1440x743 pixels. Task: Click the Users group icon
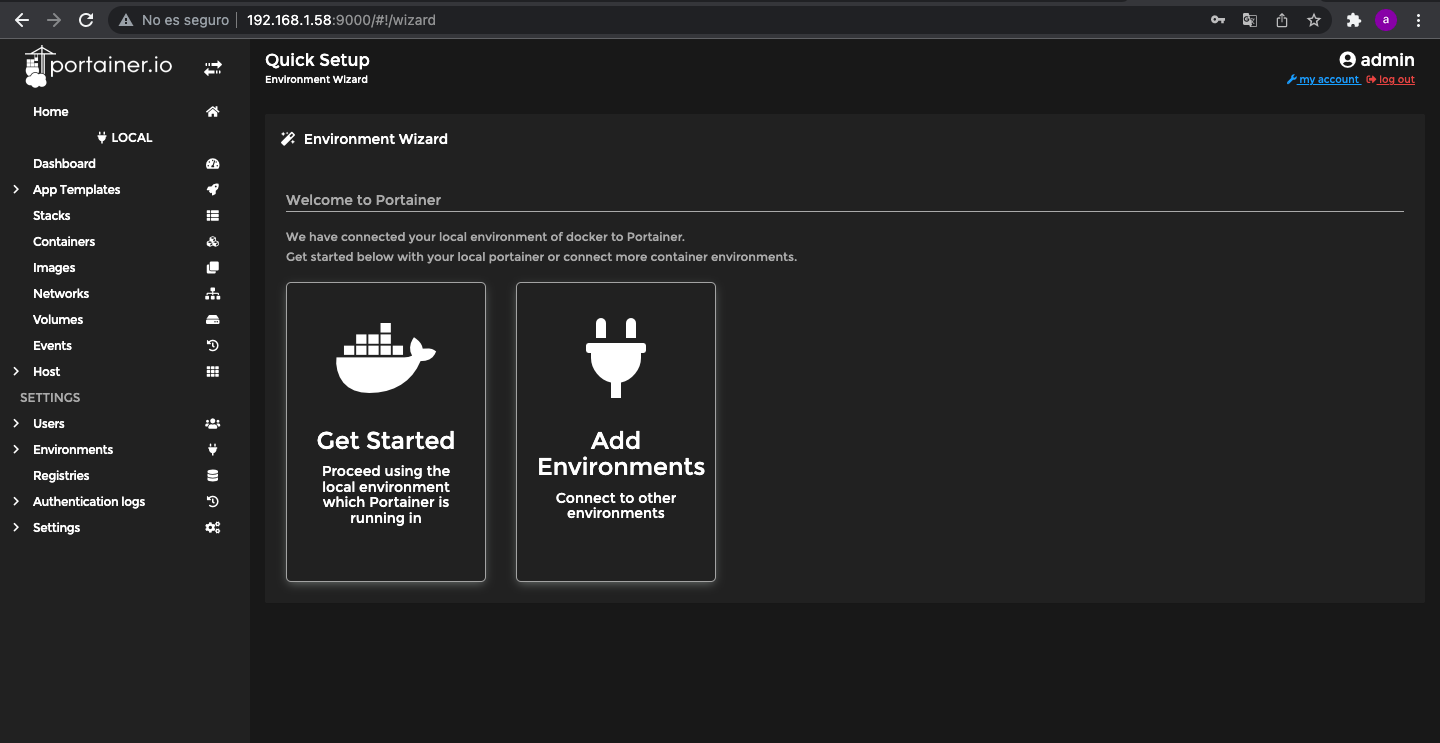212,424
